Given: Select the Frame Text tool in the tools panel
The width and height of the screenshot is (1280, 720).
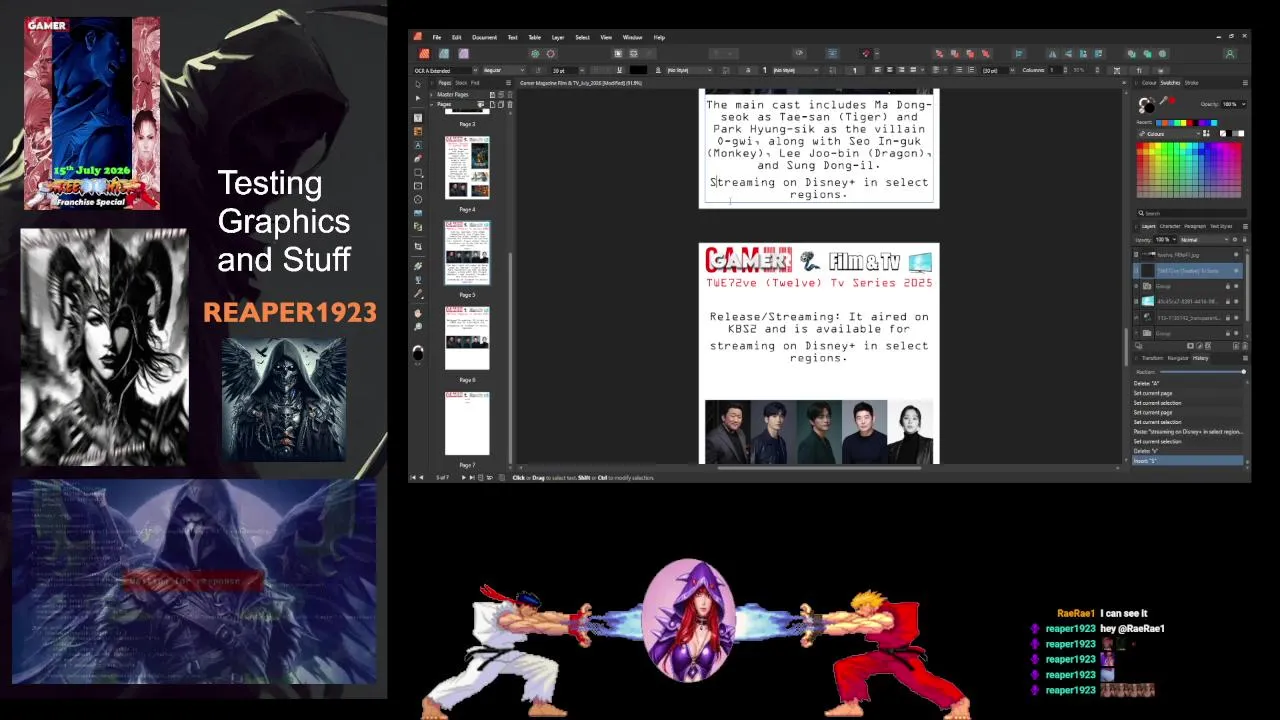Looking at the screenshot, I should 418,118.
